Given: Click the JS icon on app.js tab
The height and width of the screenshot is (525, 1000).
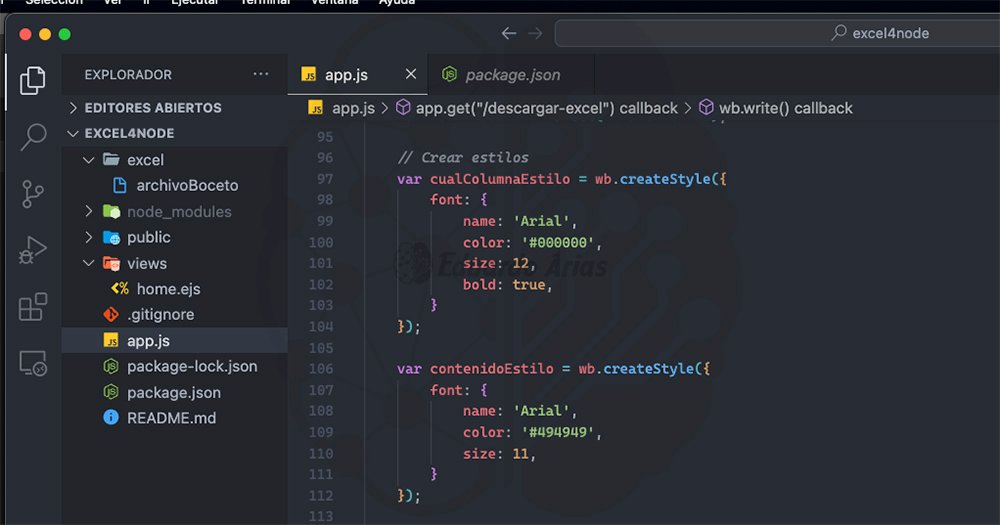Looking at the screenshot, I should click(x=309, y=75).
